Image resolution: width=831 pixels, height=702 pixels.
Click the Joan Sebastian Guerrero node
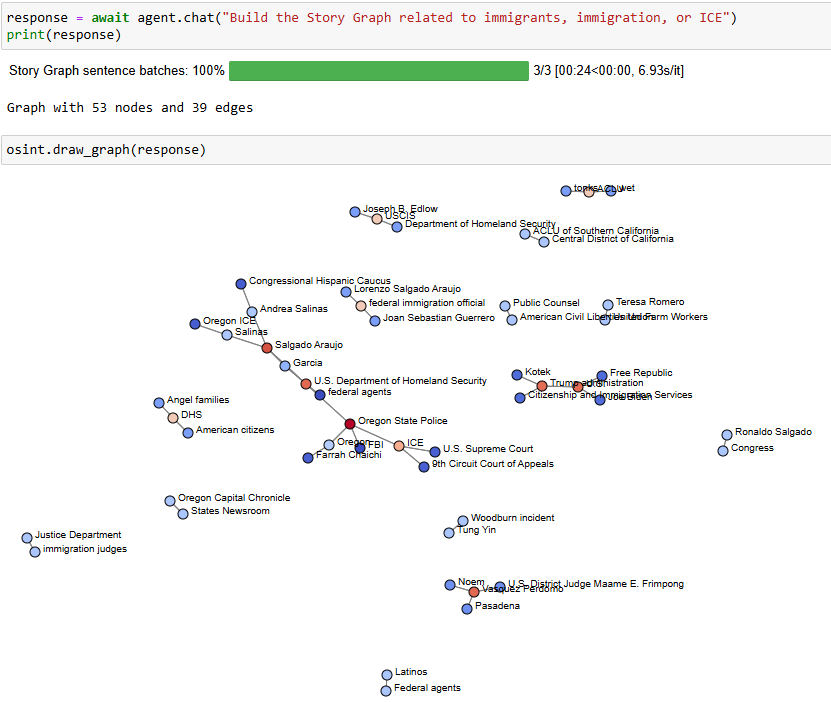(x=375, y=321)
